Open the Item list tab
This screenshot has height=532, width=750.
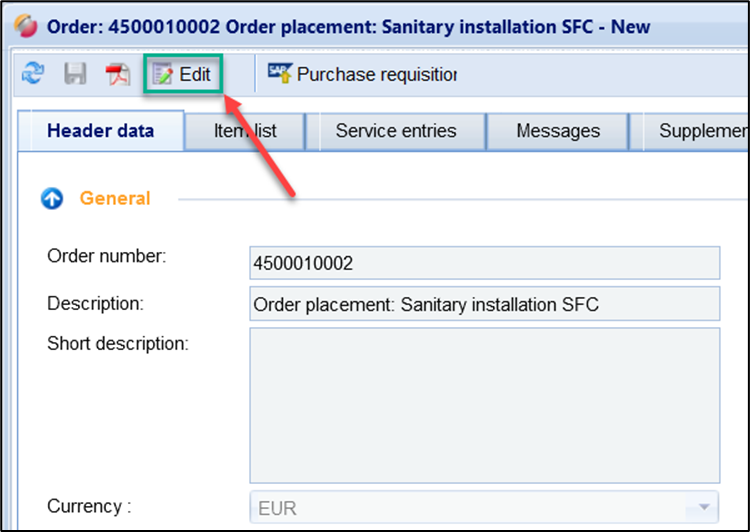click(245, 131)
